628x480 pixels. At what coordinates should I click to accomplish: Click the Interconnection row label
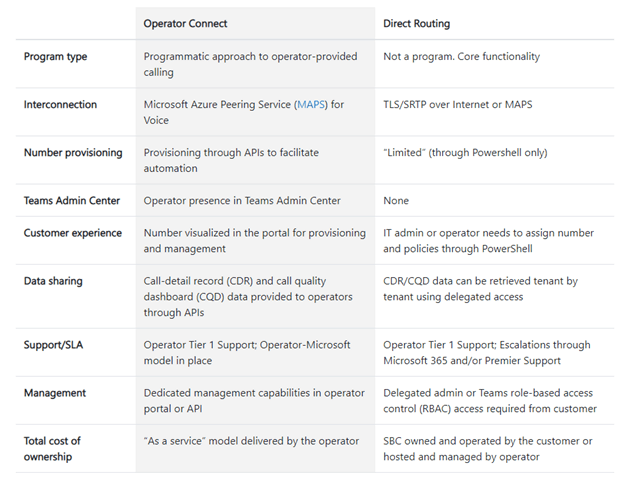[60, 105]
